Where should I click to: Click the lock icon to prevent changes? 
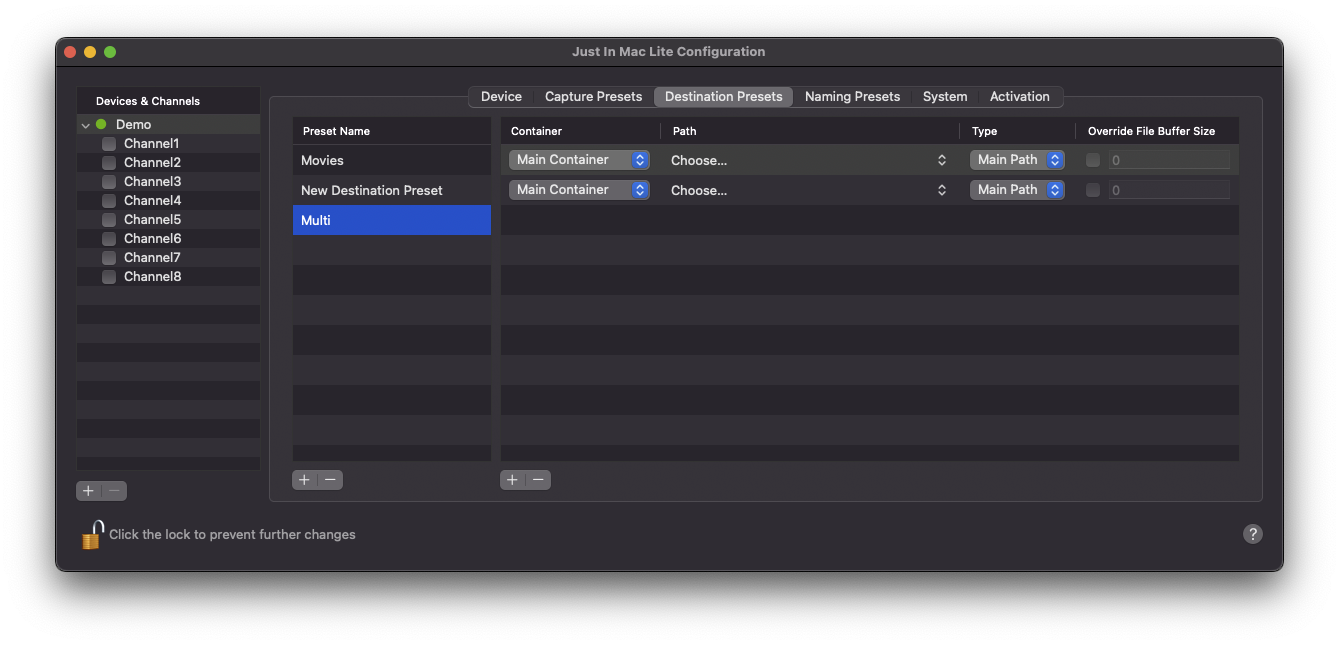tap(92, 535)
